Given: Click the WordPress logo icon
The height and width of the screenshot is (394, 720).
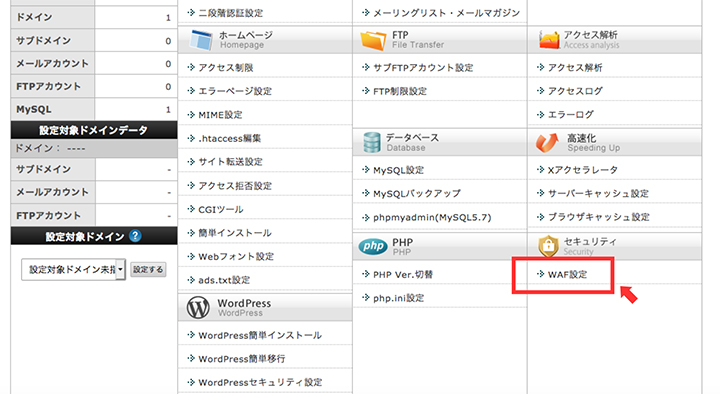Looking at the screenshot, I should point(198,308).
